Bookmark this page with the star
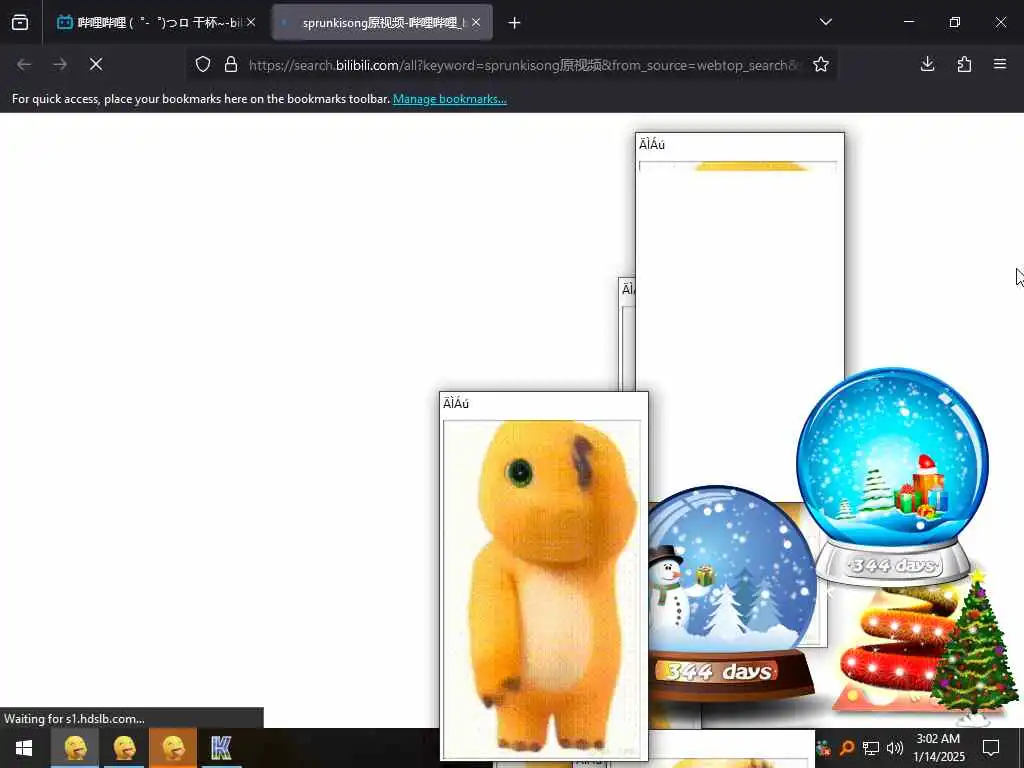1024x768 pixels. pyautogui.click(x=821, y=64)
